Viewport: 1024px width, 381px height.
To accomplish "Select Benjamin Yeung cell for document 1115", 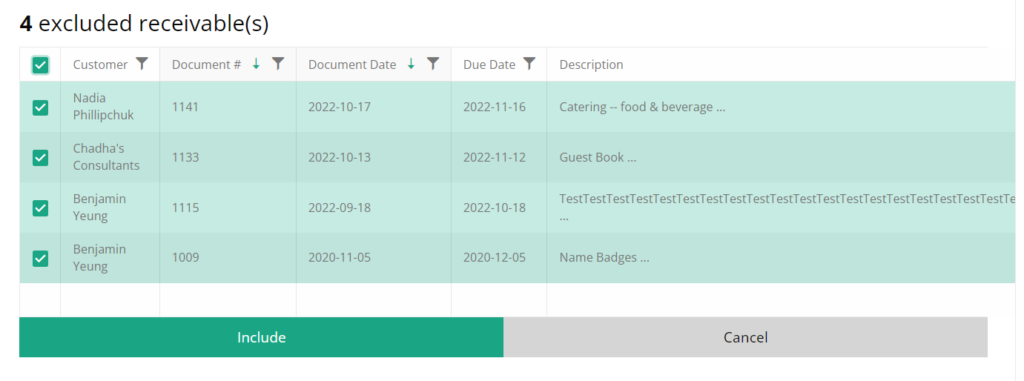I will coord(110,207).
